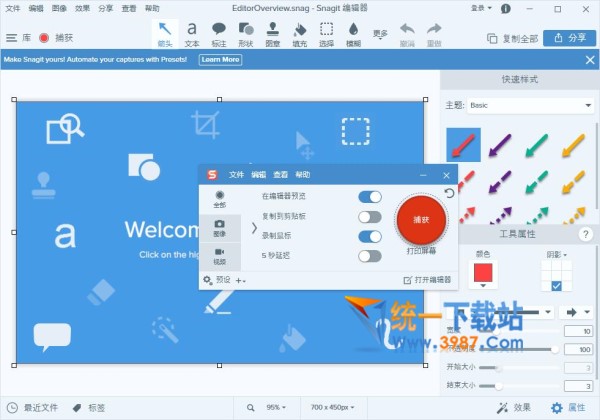The height and width of the screenshot is (420, 600).
Task: Open the arrow end style dropdown
Action: (x=576, y=313)
